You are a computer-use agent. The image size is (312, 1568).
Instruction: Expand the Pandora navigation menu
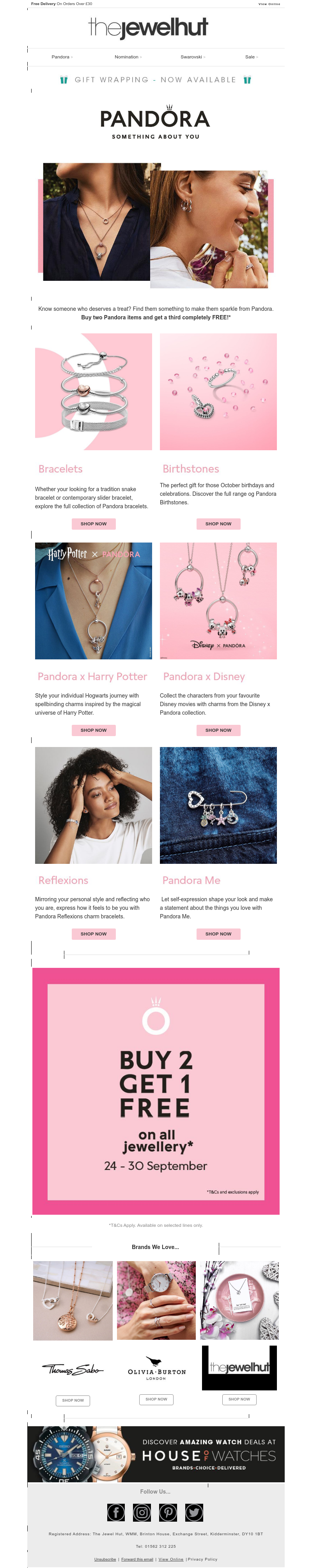coord(62,57)
